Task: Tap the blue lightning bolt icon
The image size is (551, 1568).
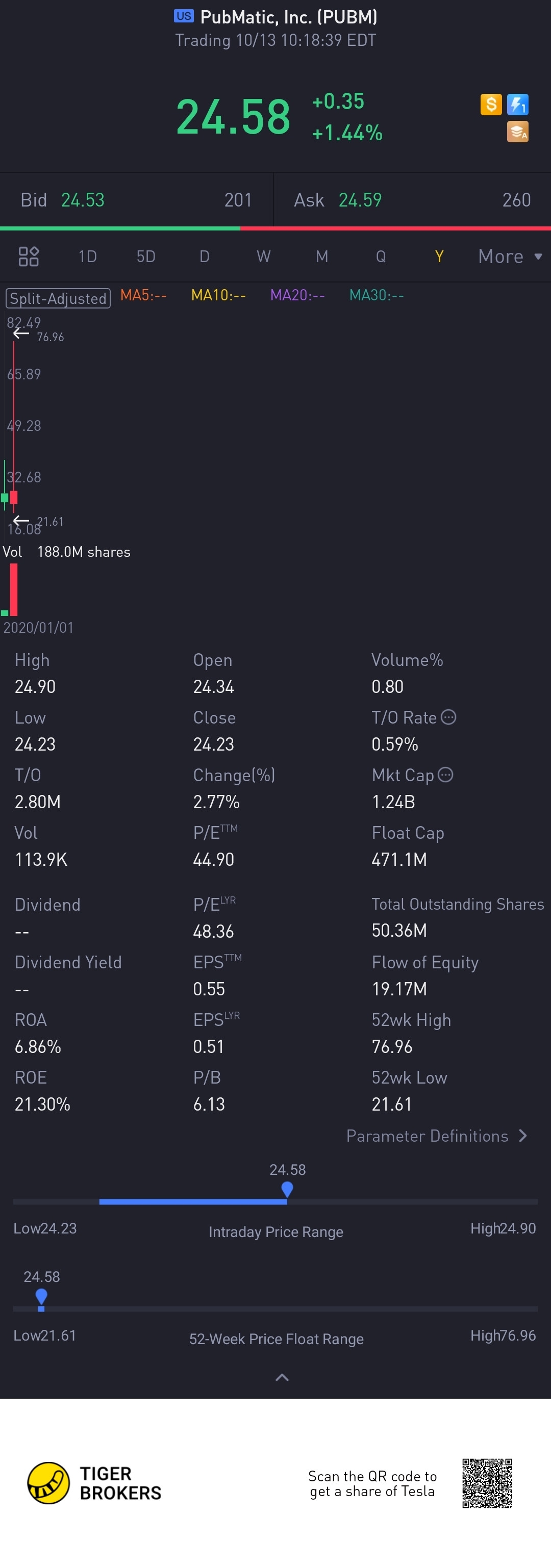Action: click(517, 104)
